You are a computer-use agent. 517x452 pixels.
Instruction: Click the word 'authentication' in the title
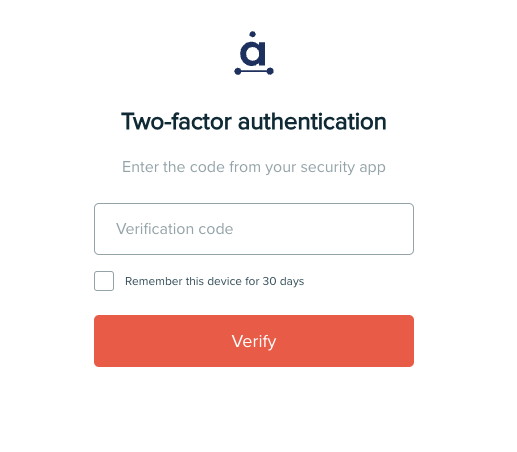point(312,121)
